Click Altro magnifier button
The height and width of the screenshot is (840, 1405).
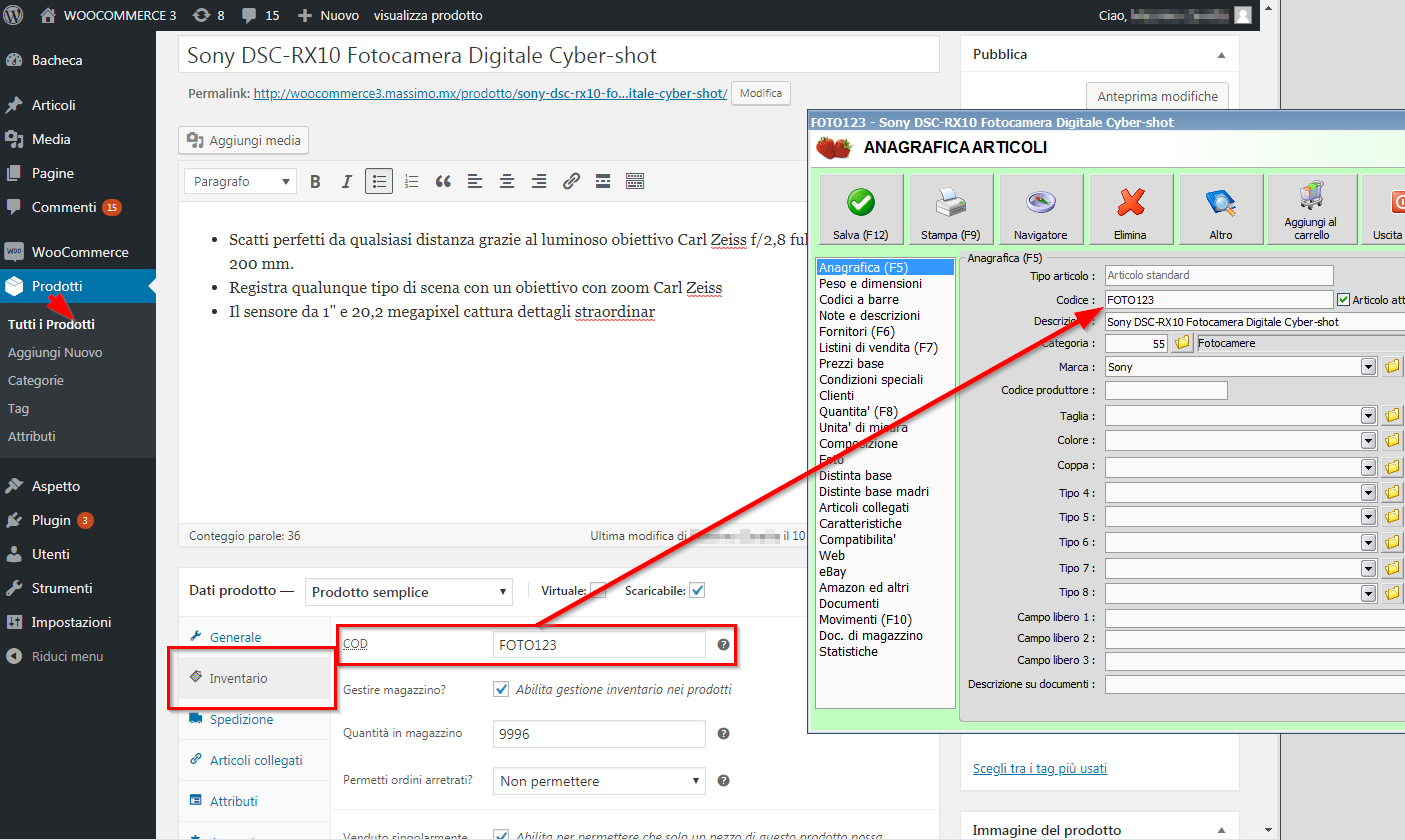pos(1221,209)
